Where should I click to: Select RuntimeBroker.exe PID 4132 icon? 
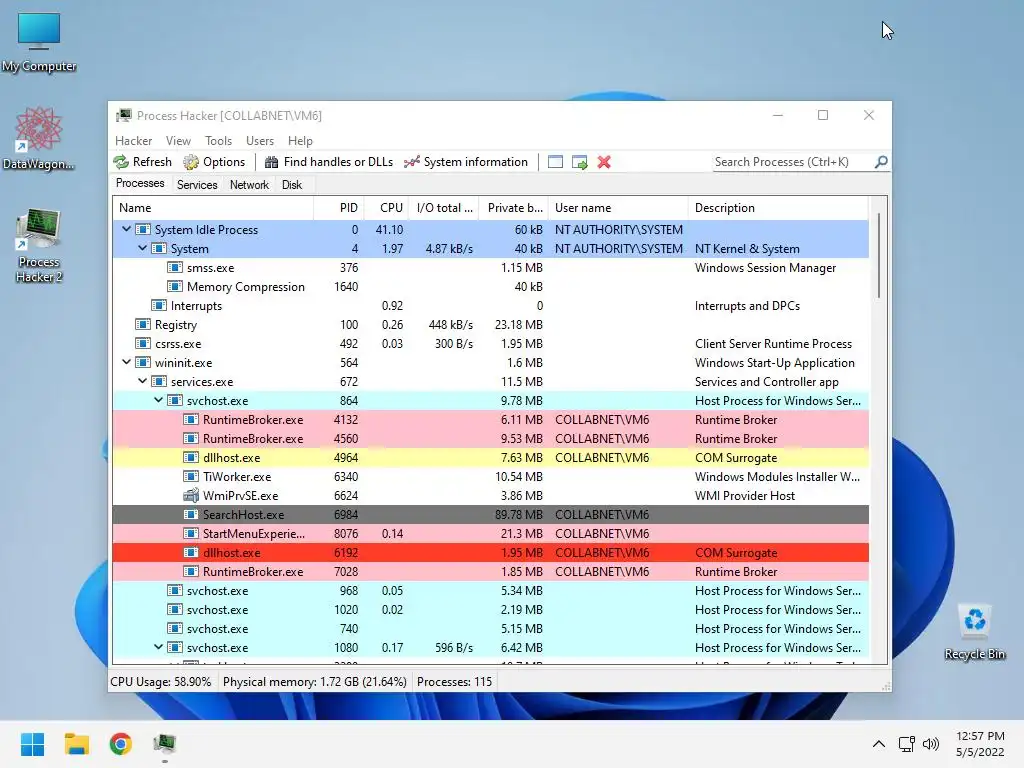(191, 419)
